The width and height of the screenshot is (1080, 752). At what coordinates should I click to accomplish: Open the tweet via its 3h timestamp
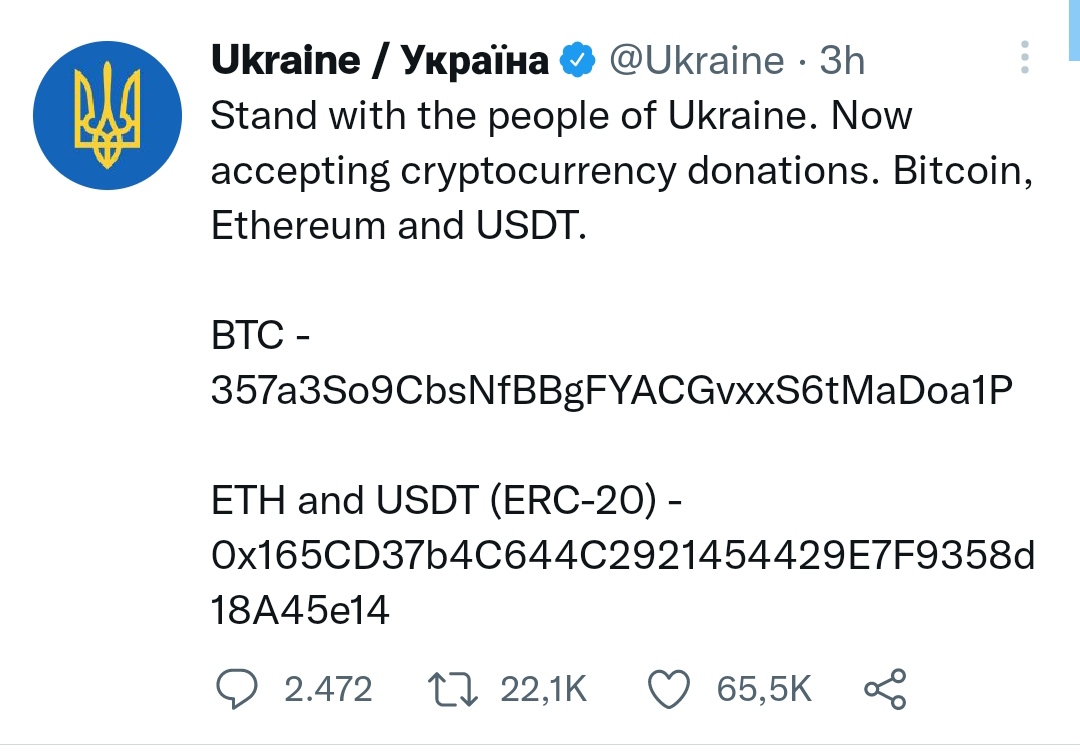(x=842, y=61)
